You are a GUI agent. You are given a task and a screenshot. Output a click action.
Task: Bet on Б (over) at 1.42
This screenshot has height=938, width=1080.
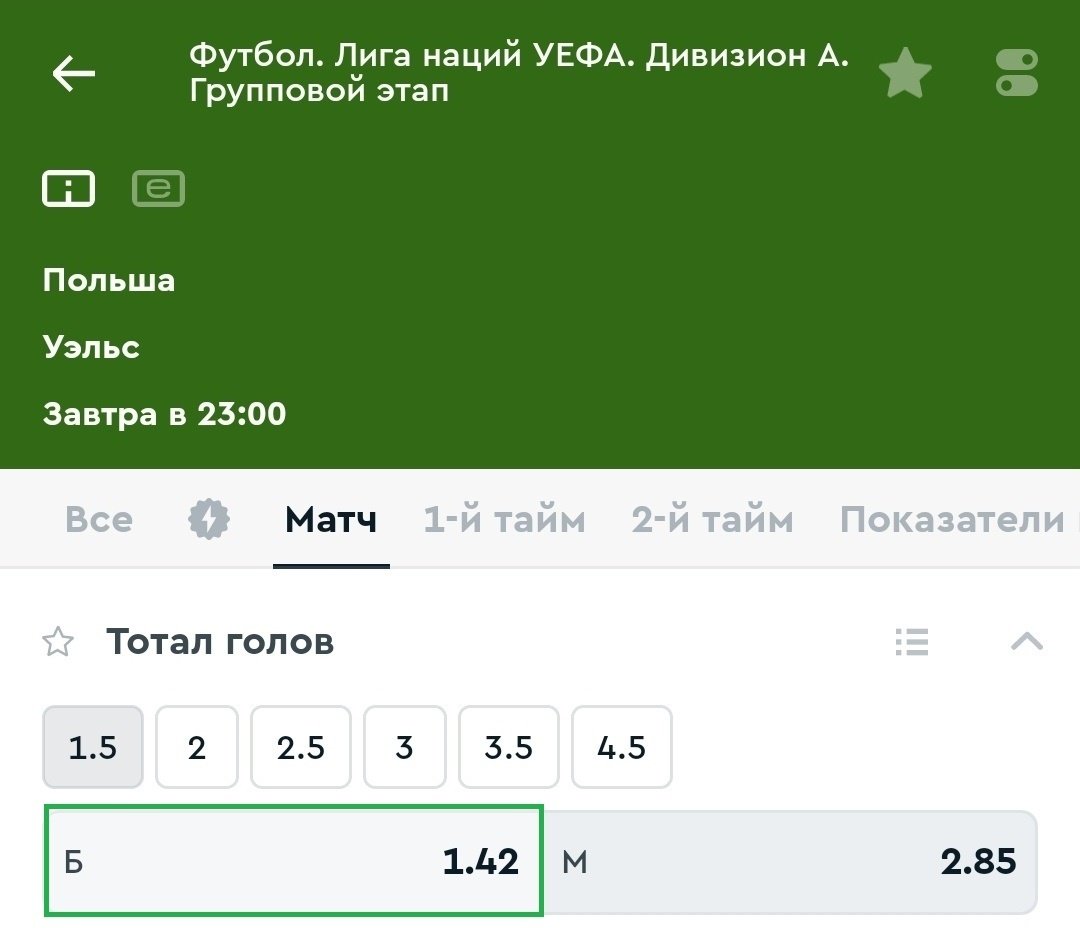(x=293, y=861)
